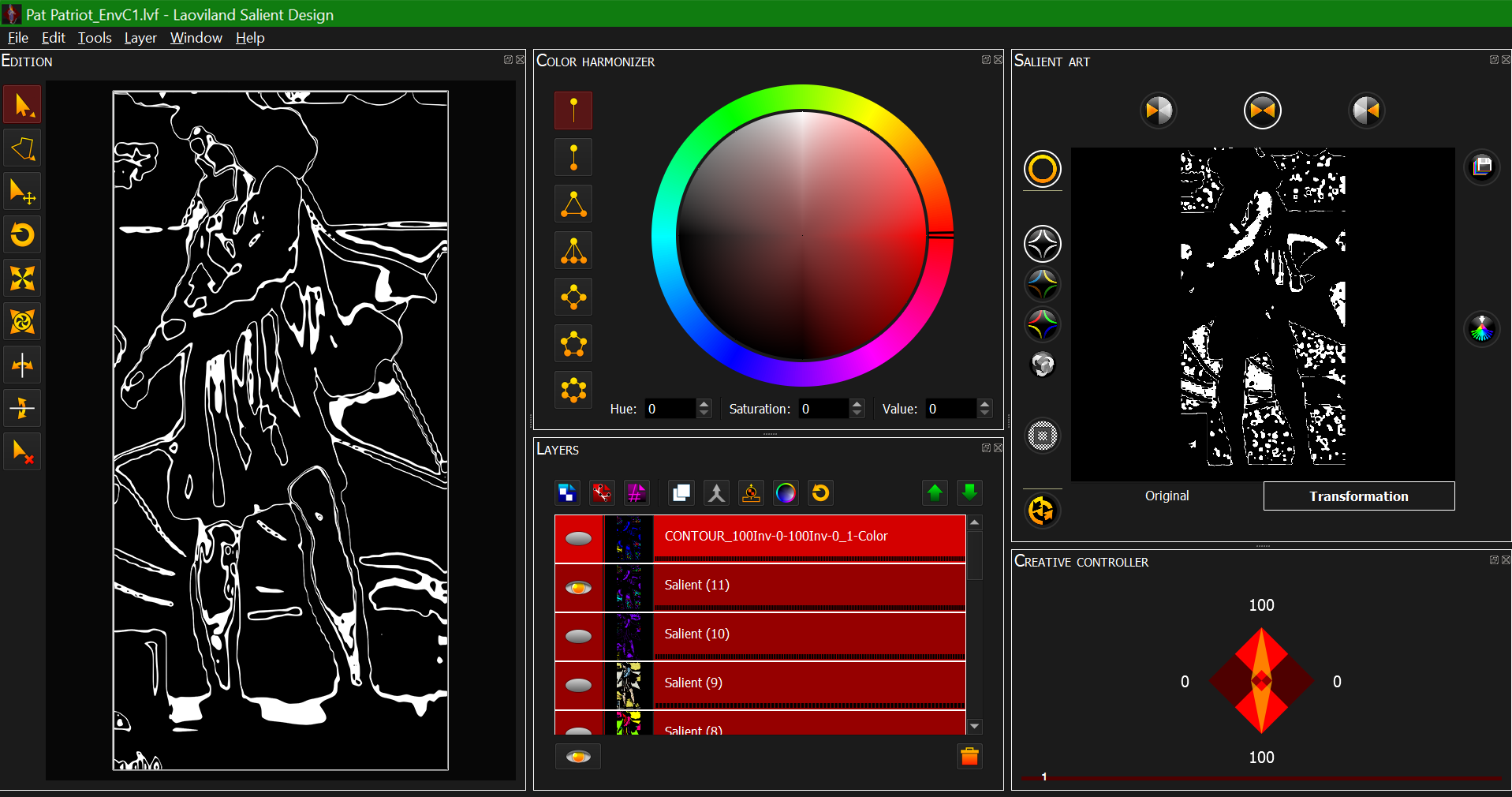The width and height of the screenshot is (1512, 797).
Task: Click the duplicate layer icon
Action: coord(681,493)
